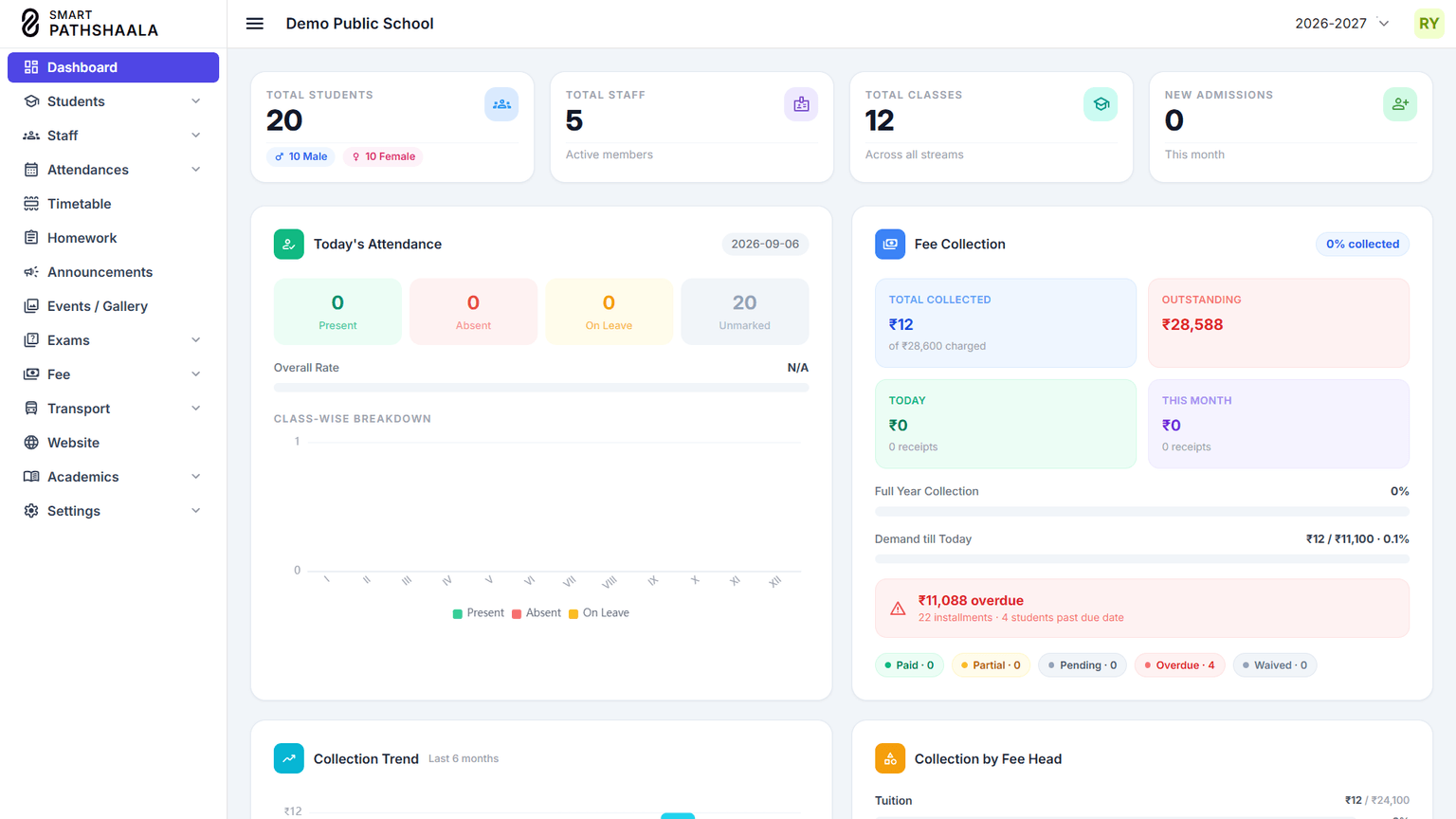Open Events / Gallery in sidebar
The height and width of the screenshot is (819, 1456).
point(113,306)
